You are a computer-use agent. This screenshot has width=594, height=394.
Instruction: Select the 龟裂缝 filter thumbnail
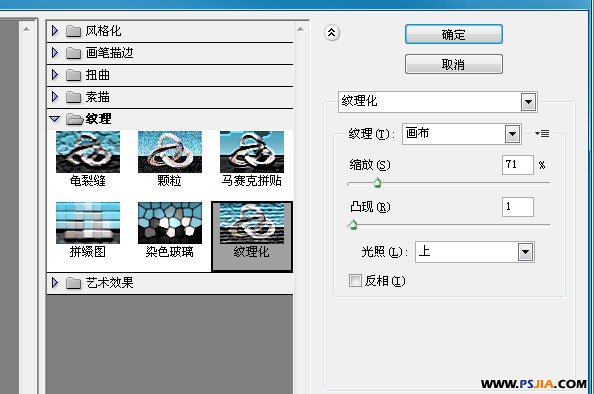pyautogui.click(x=88, y=152)
